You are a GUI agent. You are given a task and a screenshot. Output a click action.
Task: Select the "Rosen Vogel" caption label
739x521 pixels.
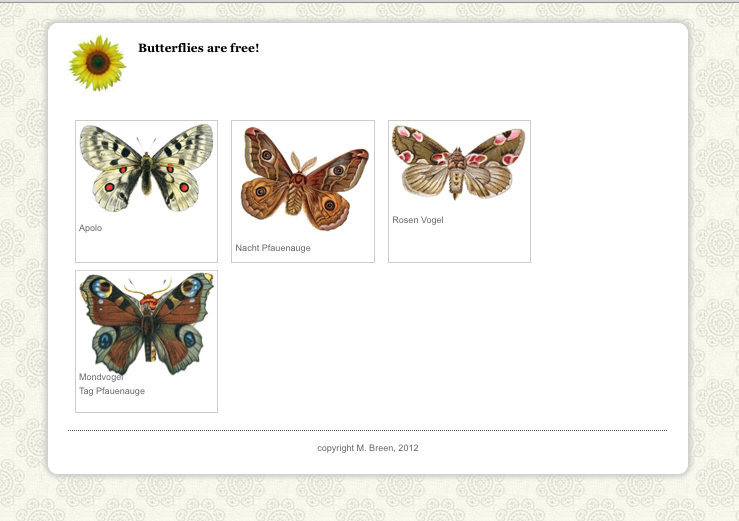pyautogui.click(x=418, y=220)
